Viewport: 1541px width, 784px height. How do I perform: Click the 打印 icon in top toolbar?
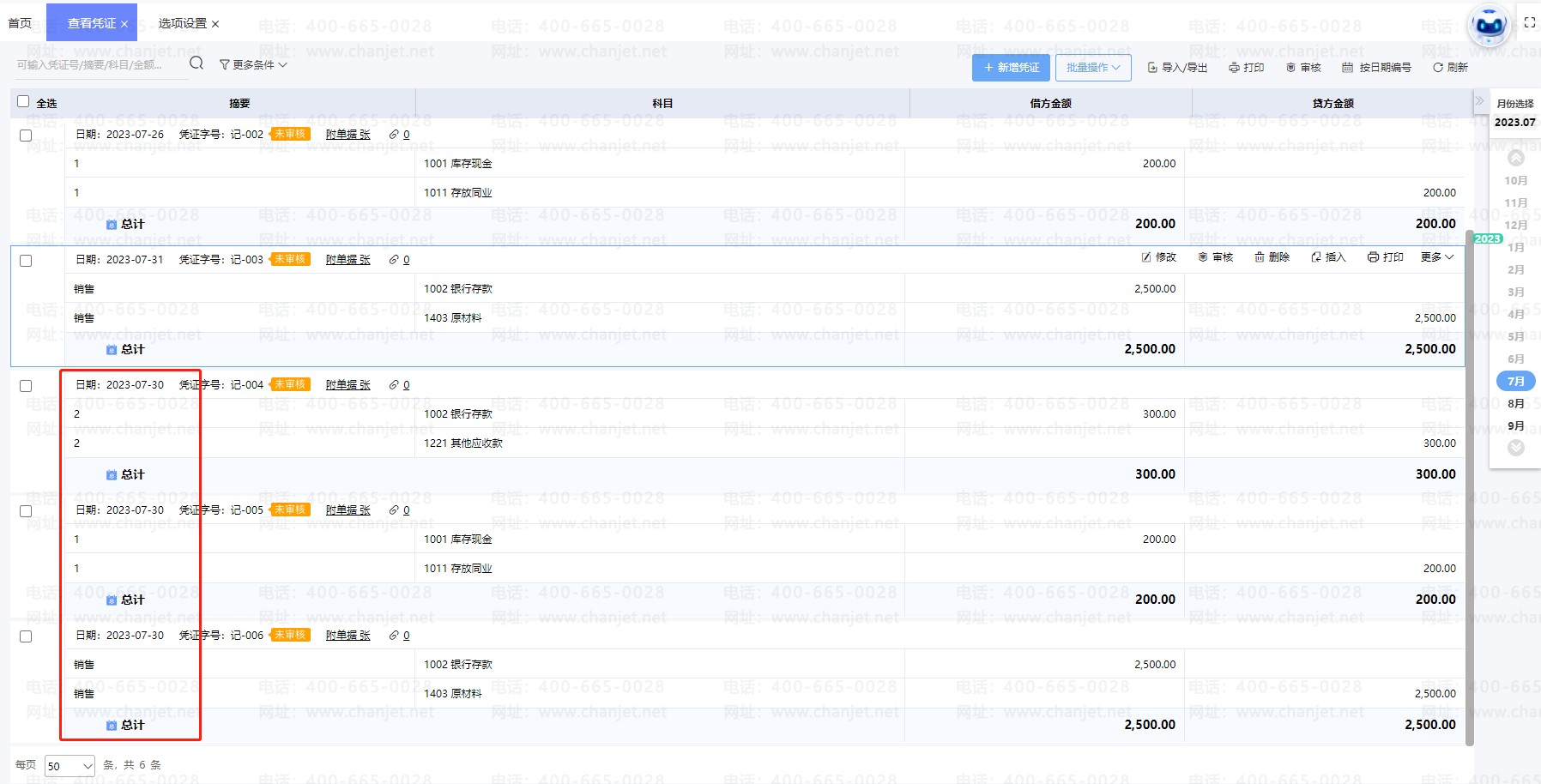point(1234,68)
